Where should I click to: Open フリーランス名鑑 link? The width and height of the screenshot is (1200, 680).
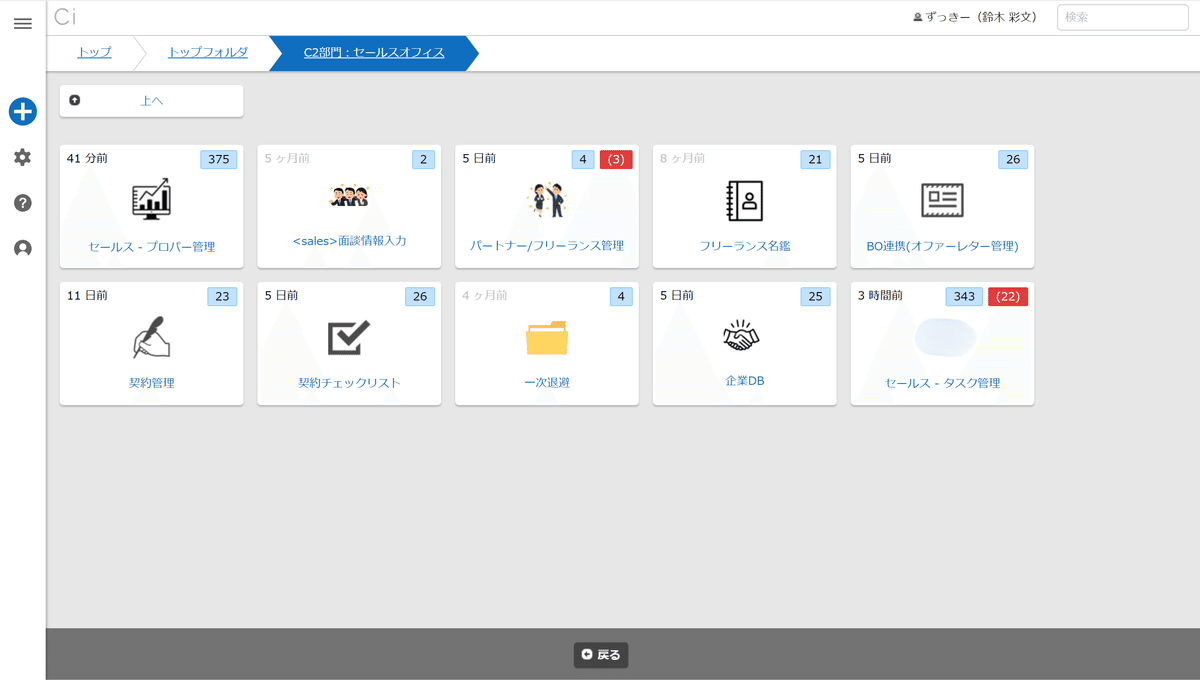tap(745, 246)
